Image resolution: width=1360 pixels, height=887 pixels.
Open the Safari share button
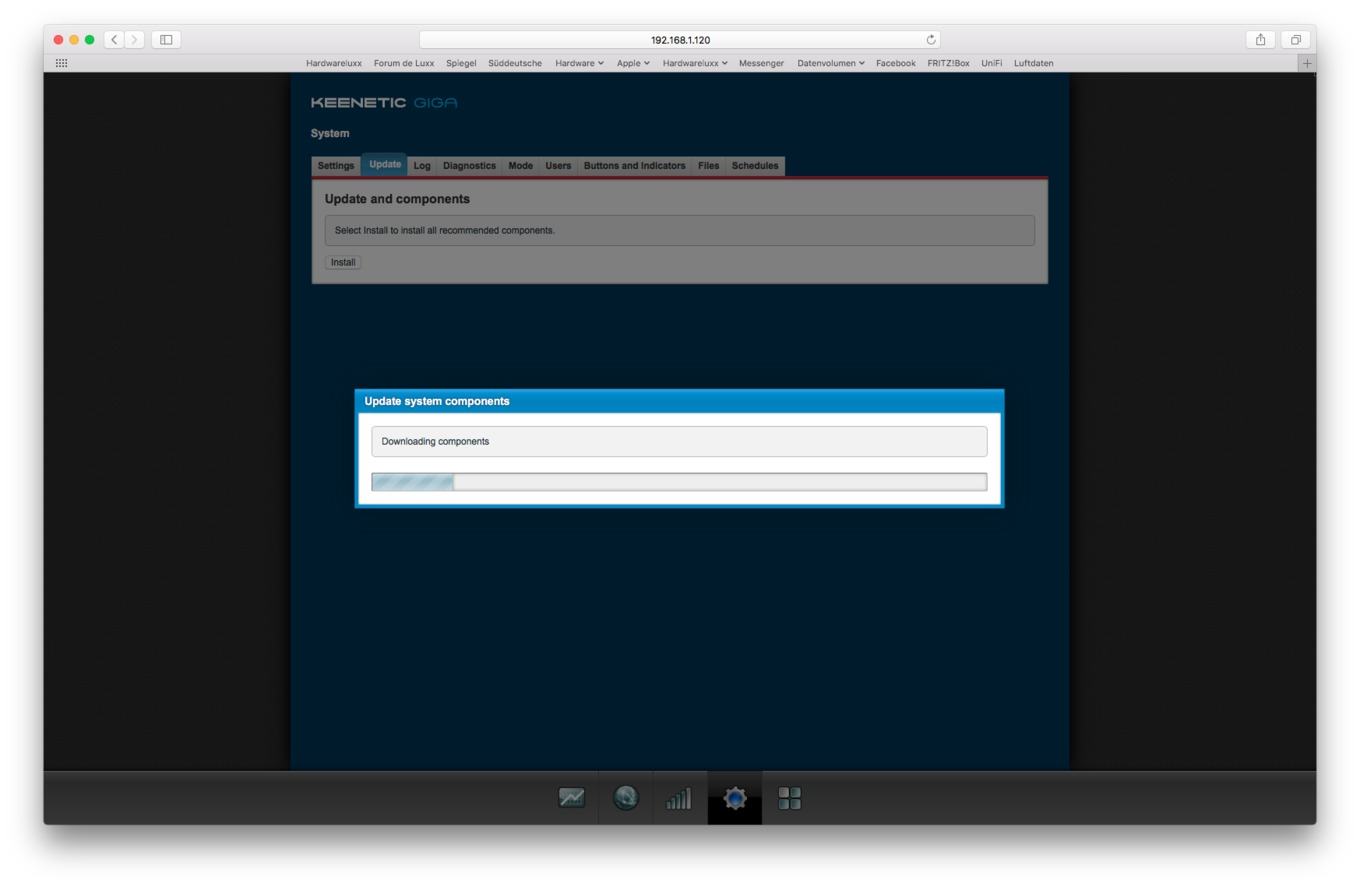(x=1260, y=40)
